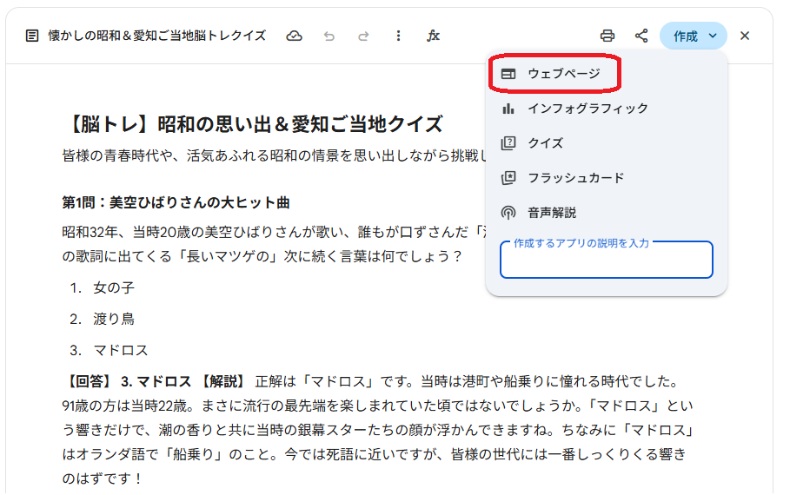Choose 音声解説 from the menu
Viewport: 790px width, 495px height.
(551, 212)
